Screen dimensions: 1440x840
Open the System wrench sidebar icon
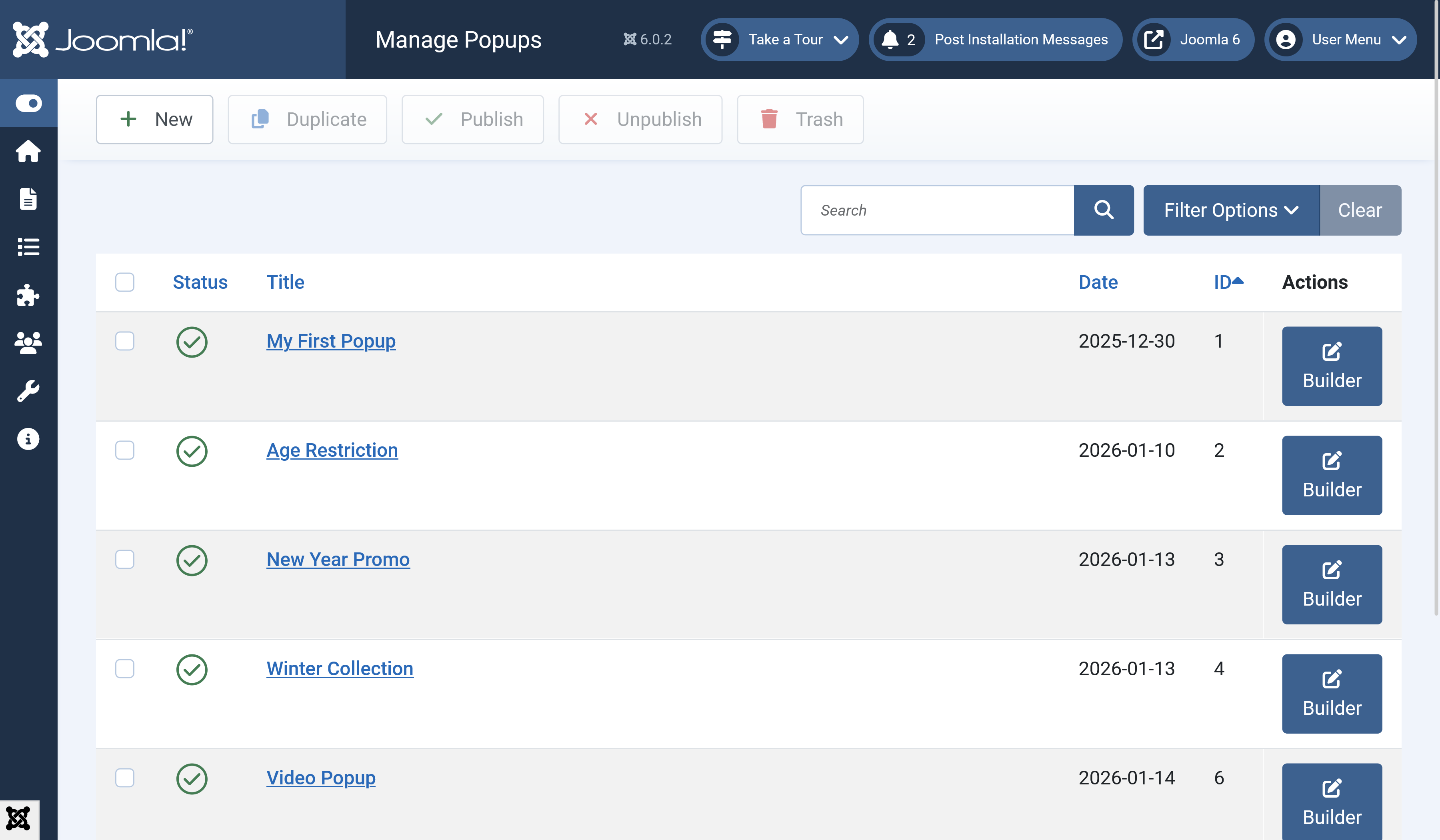[28, 391]
